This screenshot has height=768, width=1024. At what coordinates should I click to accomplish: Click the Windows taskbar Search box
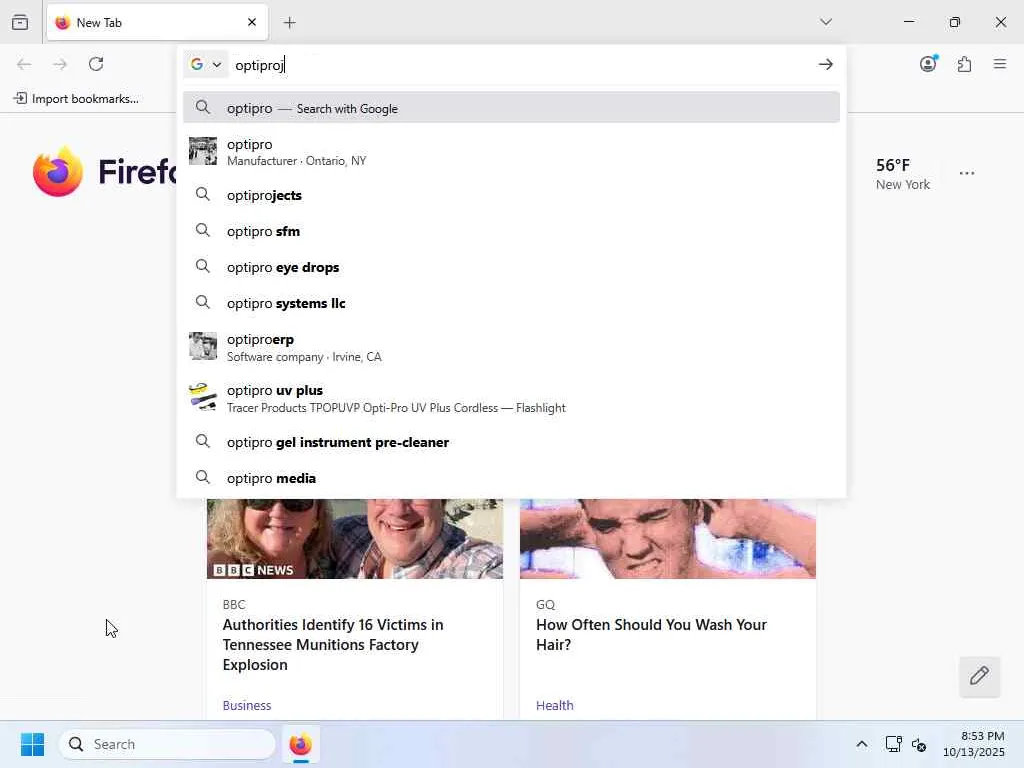167,744
